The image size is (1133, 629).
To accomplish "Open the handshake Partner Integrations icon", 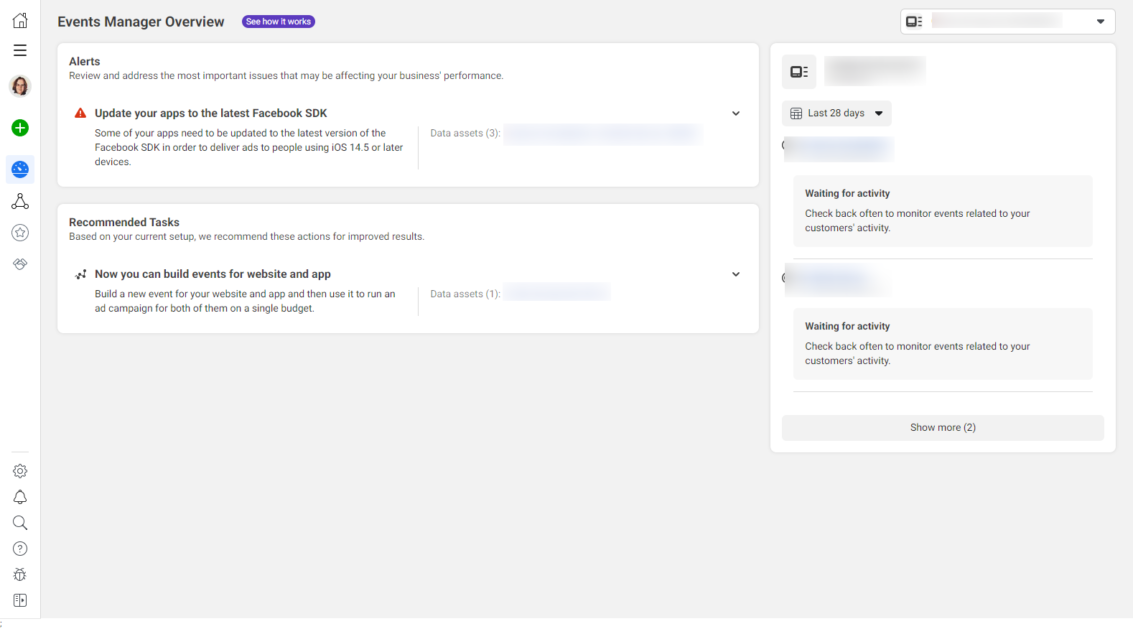I will point(20,263).
